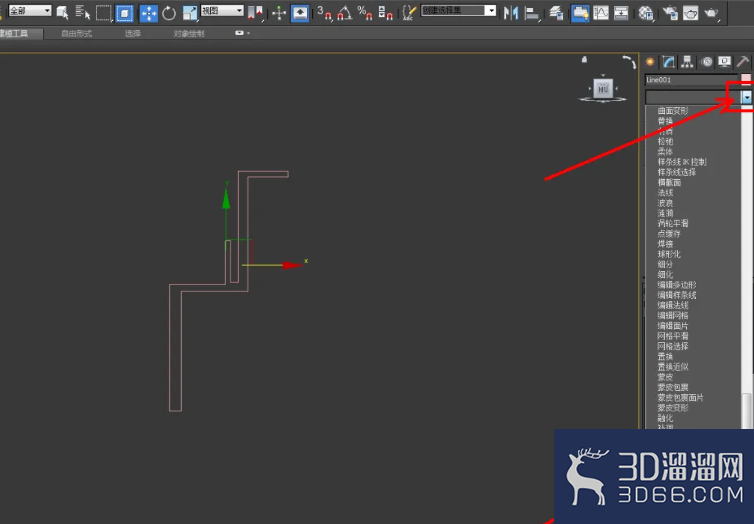
Task: Open Render Setup dialog
Action: pos(670,13)
